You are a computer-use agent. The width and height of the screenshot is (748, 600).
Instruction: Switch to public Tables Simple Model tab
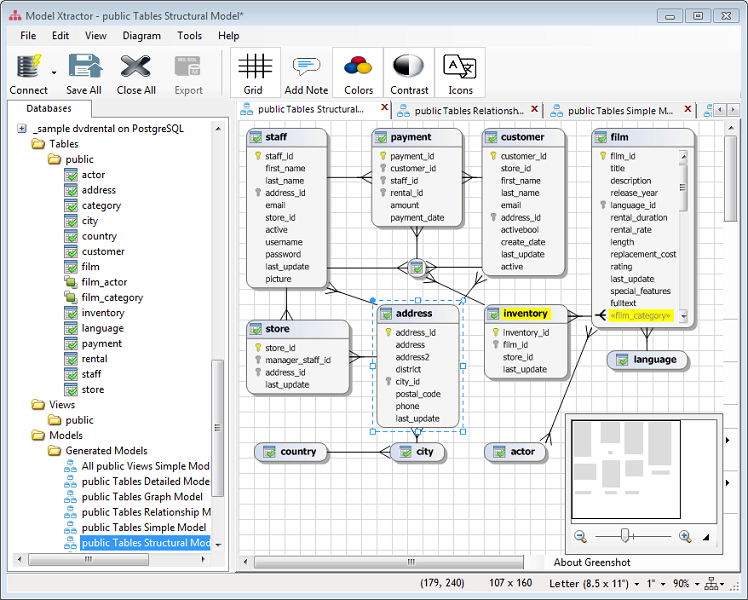pyautogui.click(x=620, y=110)
